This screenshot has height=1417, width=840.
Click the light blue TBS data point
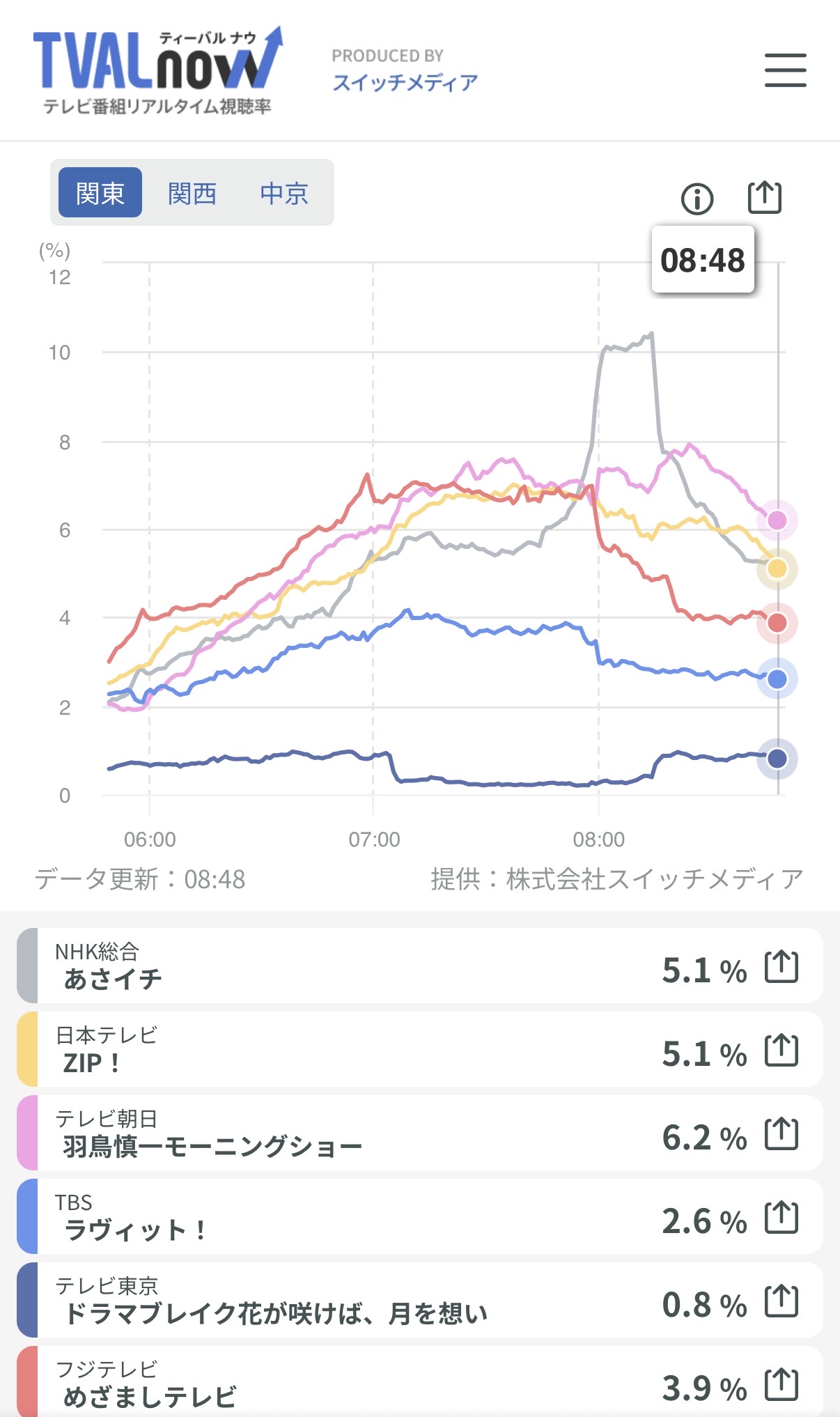[x=777, y=679]
